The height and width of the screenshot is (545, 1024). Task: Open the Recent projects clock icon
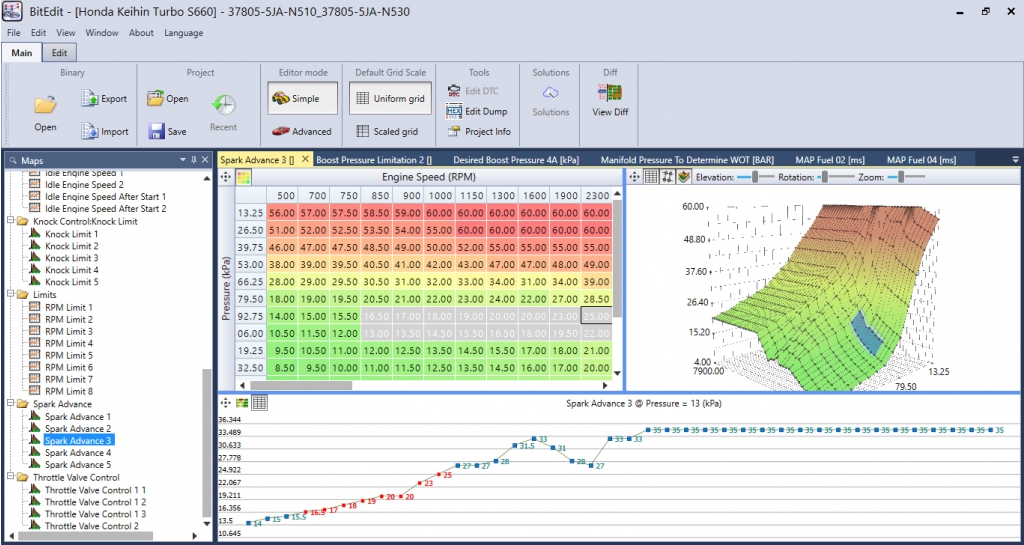[223, 104]
